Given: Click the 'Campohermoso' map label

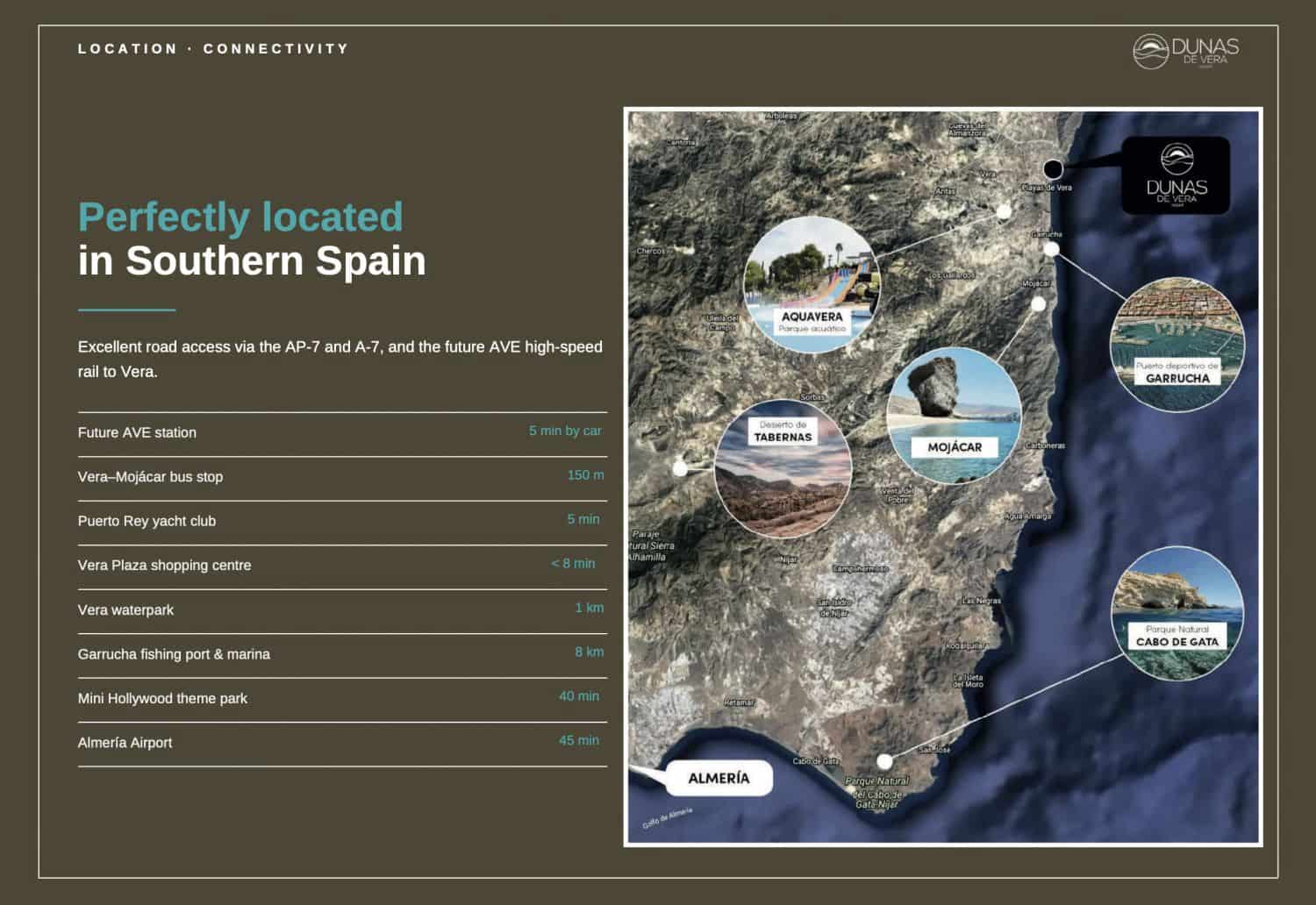Looking at the screenshot, I should point(860,569).
